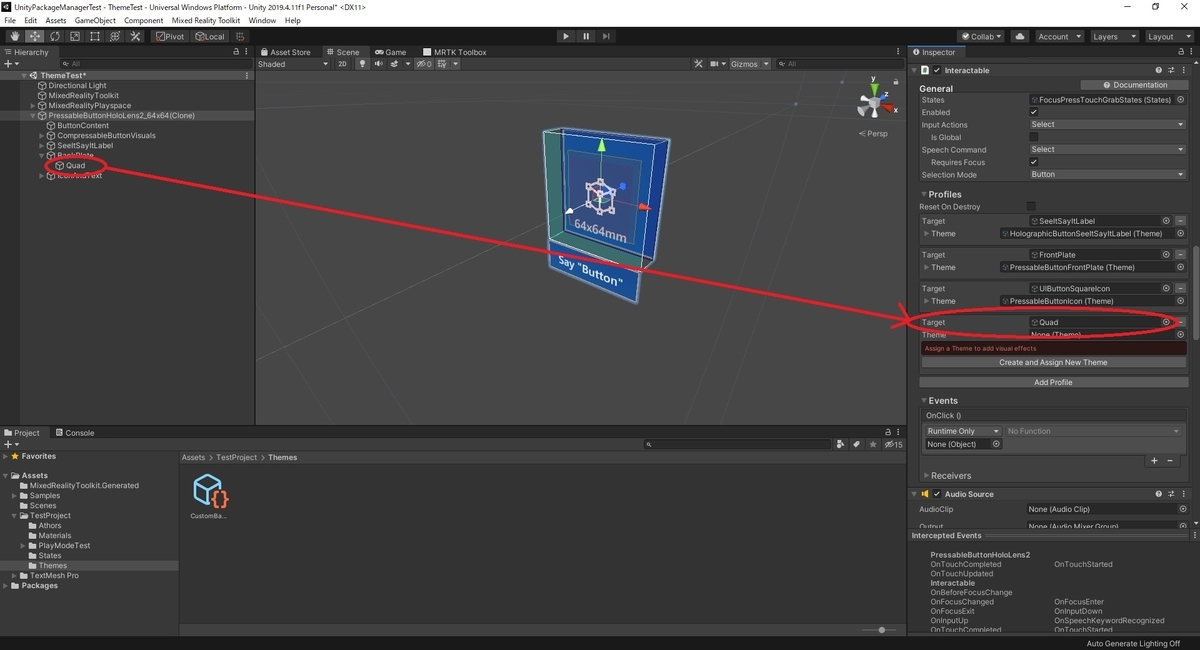The width and height of the screenshot is (1200, 650).
Task: Open Interactable component context menu
Action: pos(1182,70)
